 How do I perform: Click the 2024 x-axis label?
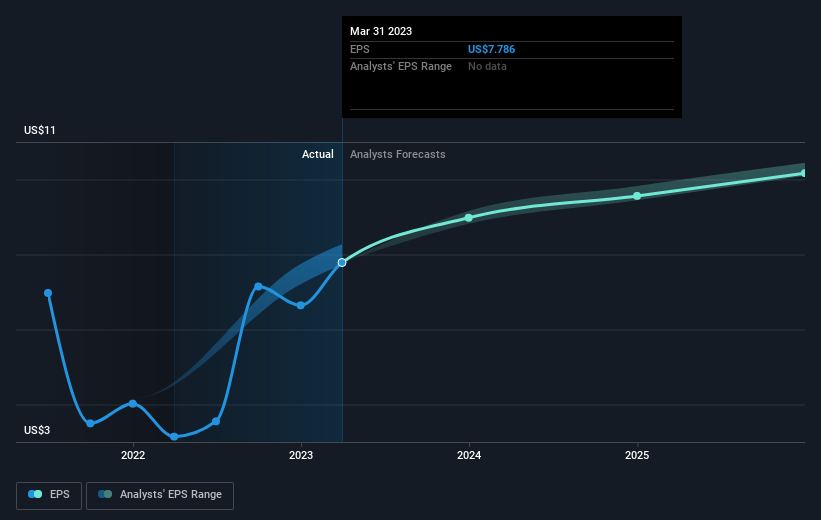[469, 455]
